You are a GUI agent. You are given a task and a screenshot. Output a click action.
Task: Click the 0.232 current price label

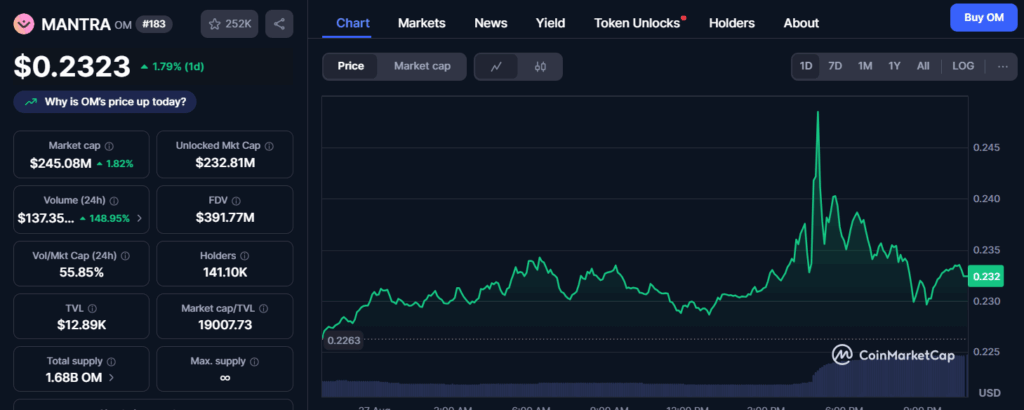tap(986, 276)
